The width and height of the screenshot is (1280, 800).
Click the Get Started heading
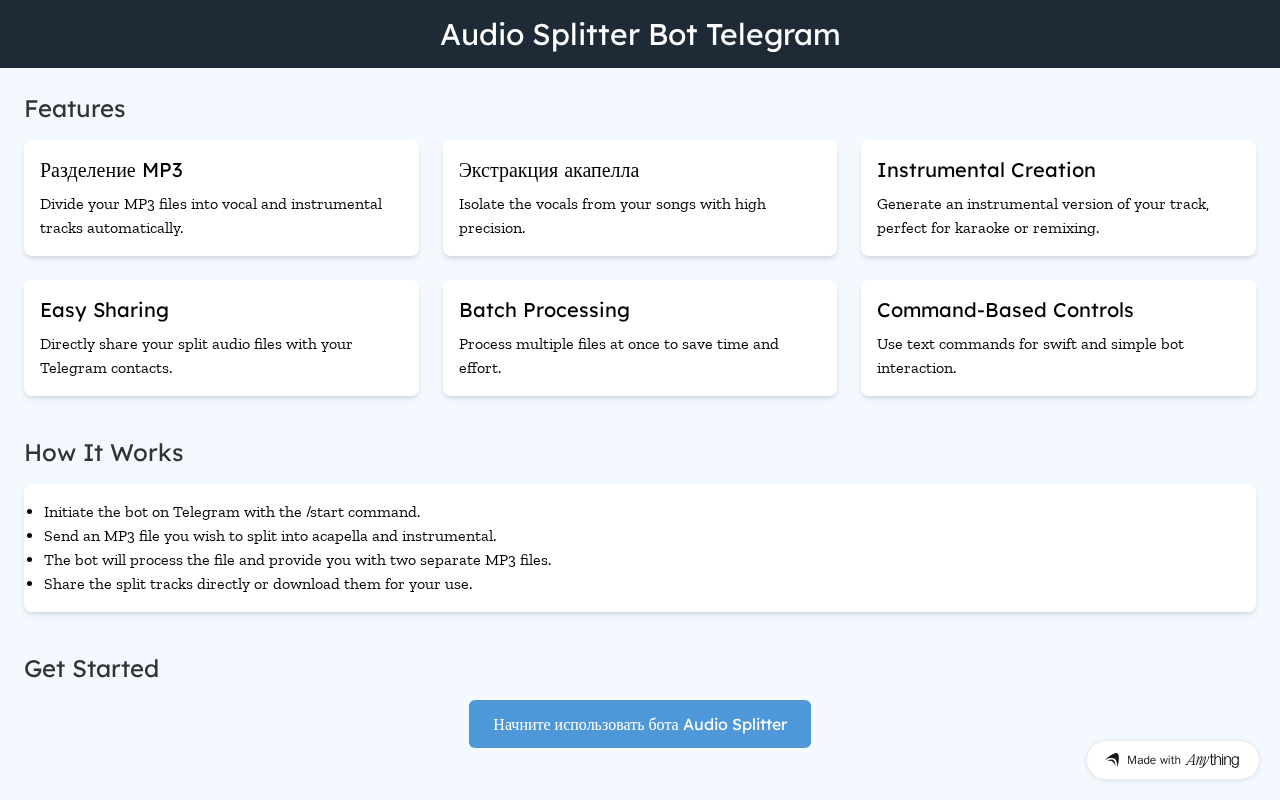pyautogui.click(x=92, y=668)
